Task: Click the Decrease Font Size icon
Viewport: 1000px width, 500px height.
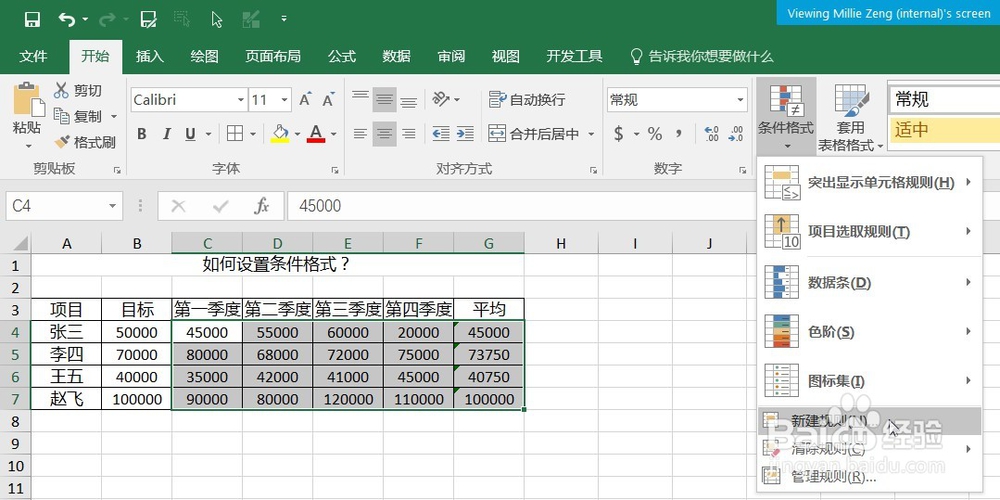Action: pyautogui.click(x=328, y=99)
